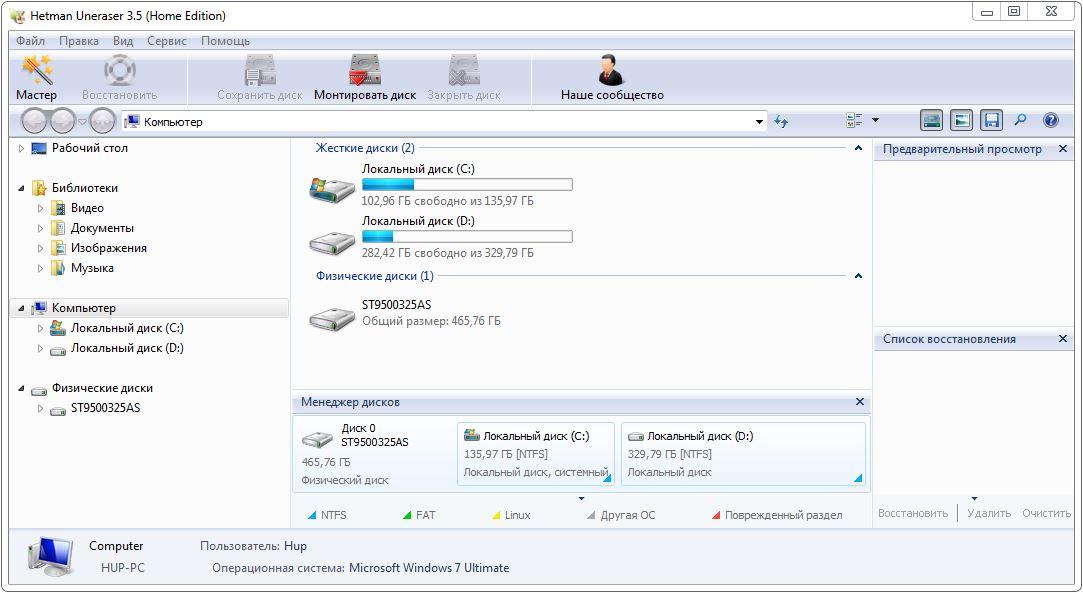This screenshot has height=594, width=1083.
Task: Open the Файл menu
Action: (x=30, y=41)
